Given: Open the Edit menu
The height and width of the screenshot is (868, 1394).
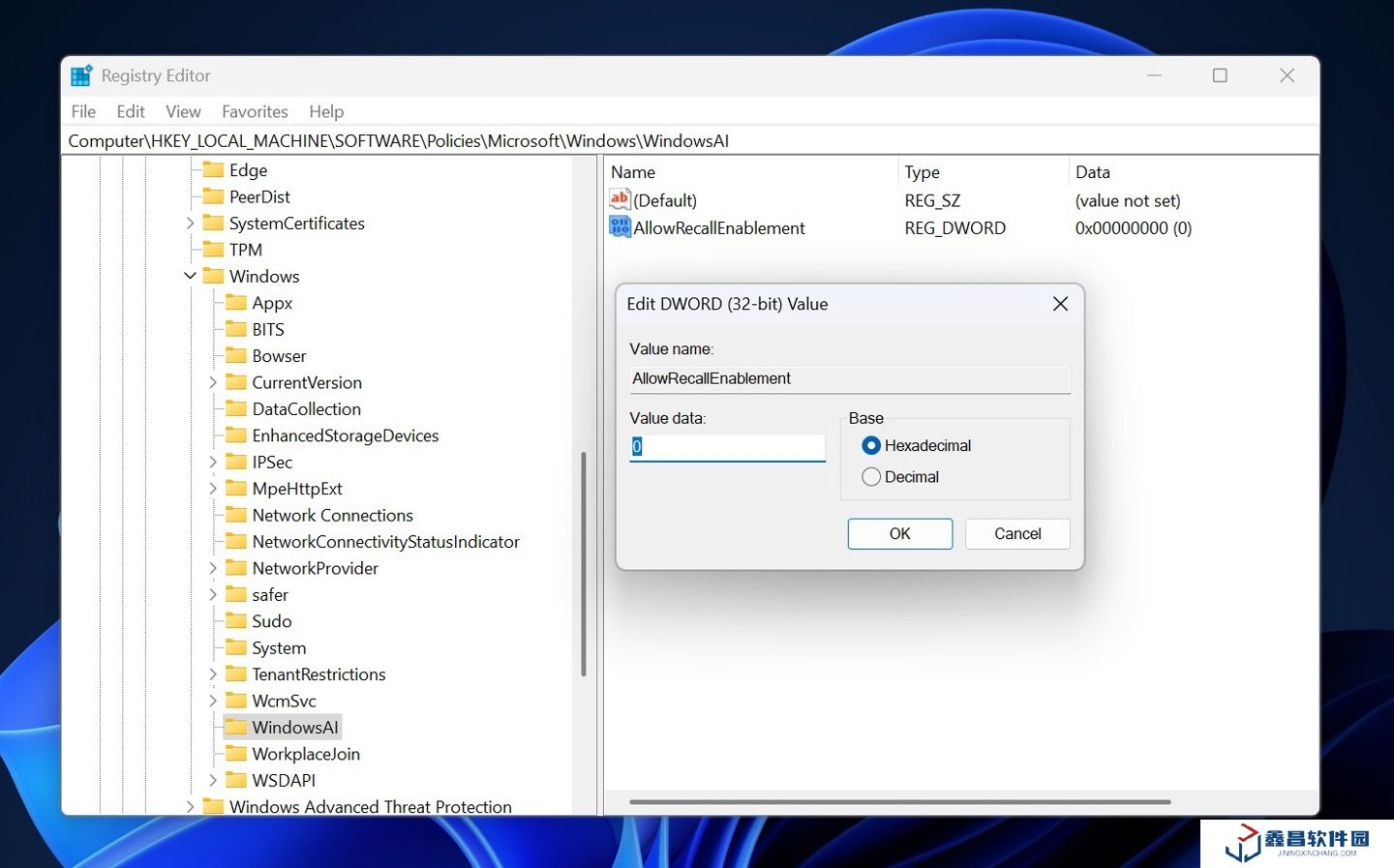Looking at the screenshot, I should click(x=131, y=111).
